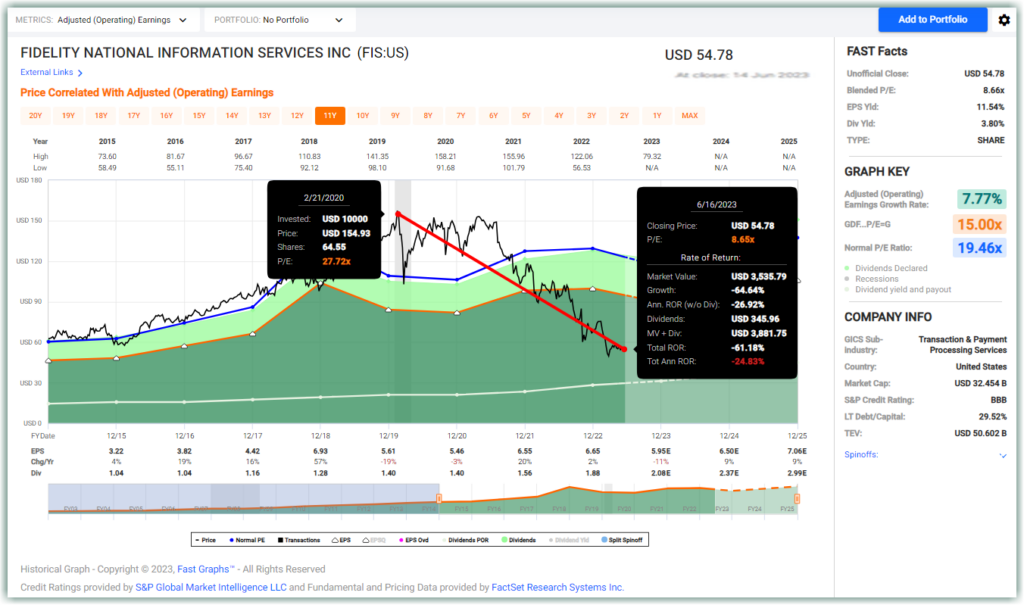Click the 7.77% earnings growth rate box
Image resolution: width=1024 pixels, height=605 pixels.
click(x=981, y=199)
